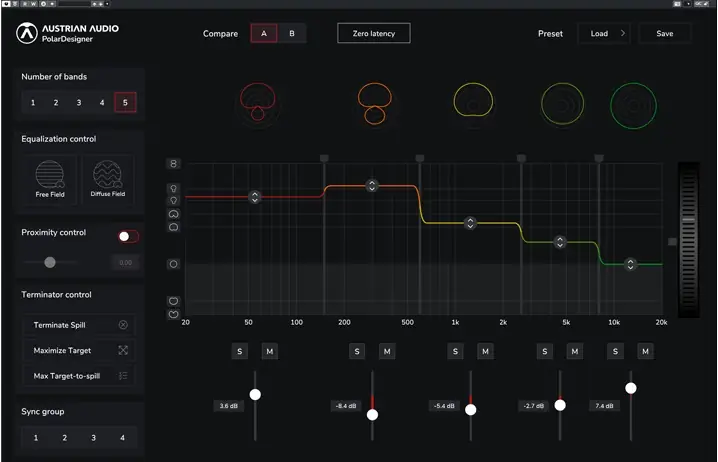Click the Zero latency button
This screenshot has height=462, width=718.
373,34
